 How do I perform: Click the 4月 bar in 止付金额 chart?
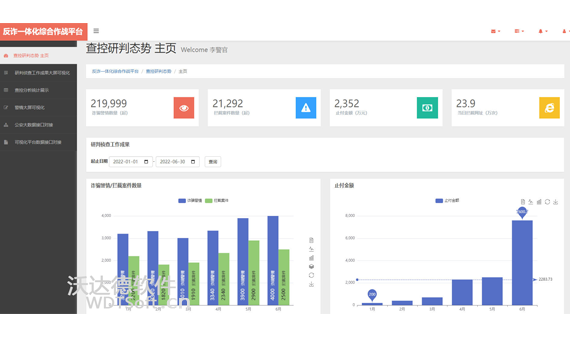[462, 292]
